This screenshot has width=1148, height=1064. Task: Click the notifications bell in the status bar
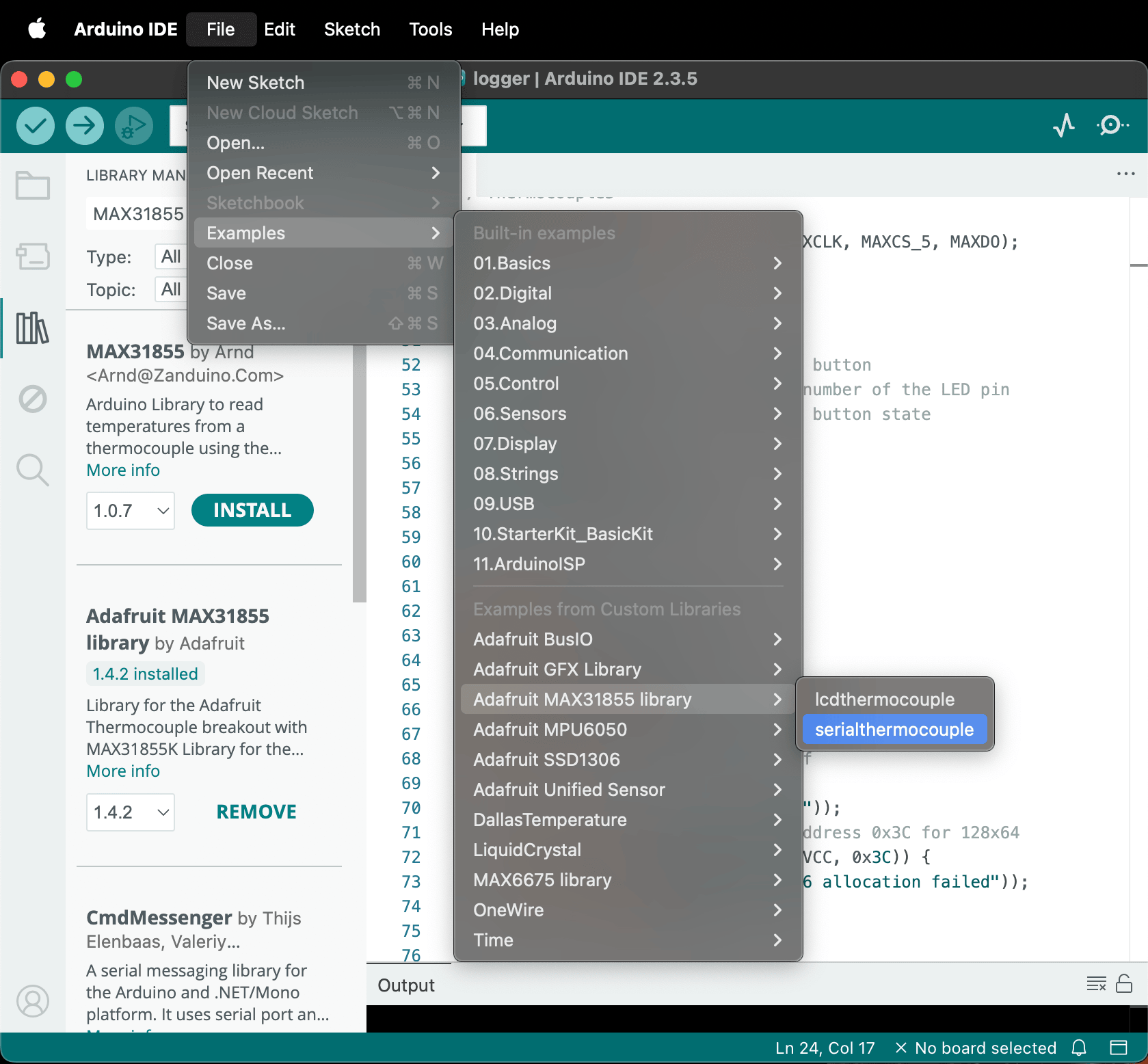coord(1079,1048)
